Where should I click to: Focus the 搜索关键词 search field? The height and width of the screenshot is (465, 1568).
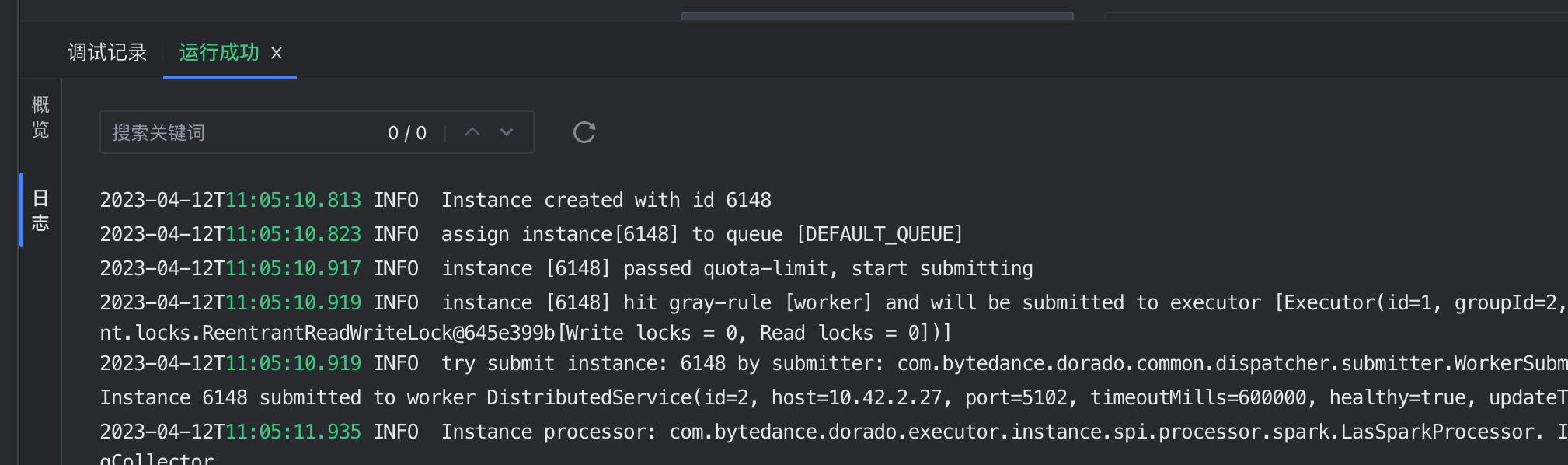coord(241,133)
